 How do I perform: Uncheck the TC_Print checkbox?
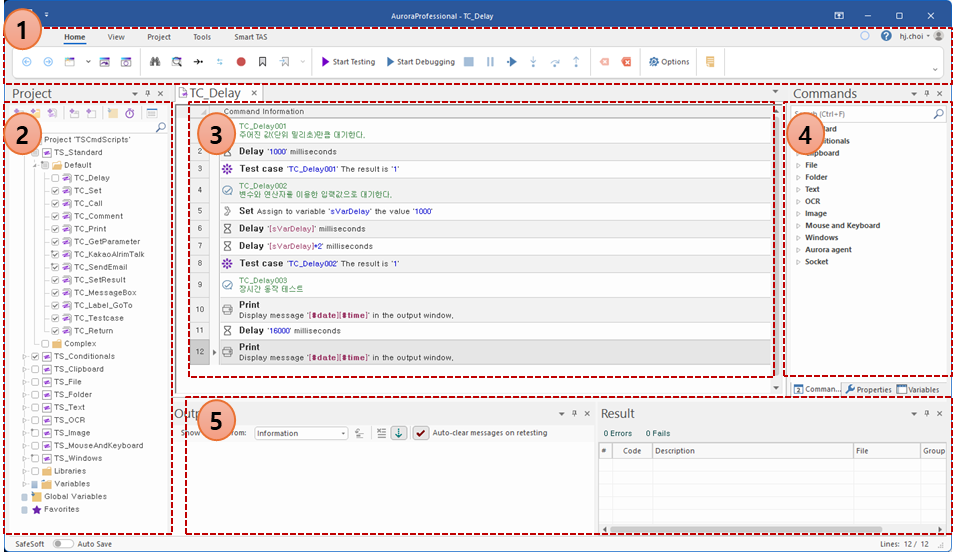click(x=55, y=229)
